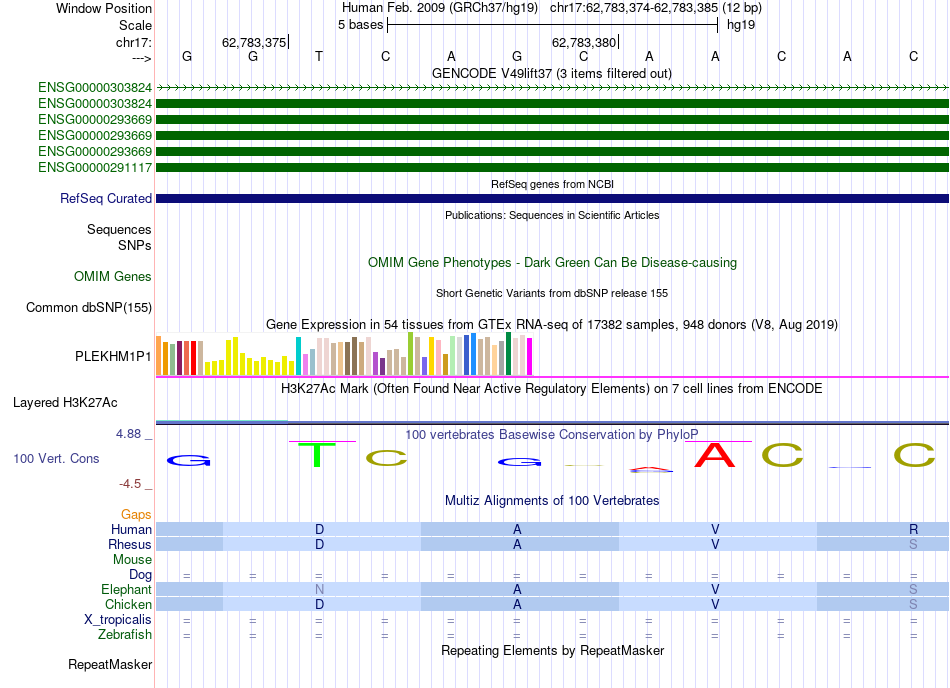Viewport: 950px width, 688px height.
Task: Click the Common dbSNP(155) label
Action: pos(88,308)
